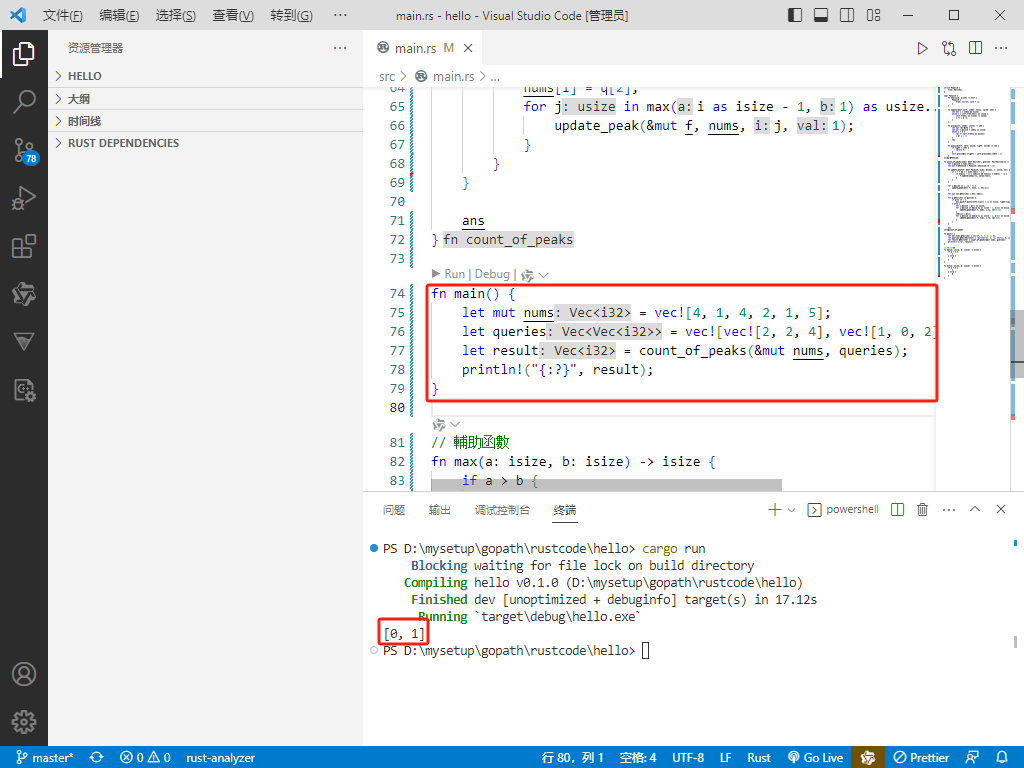
Task: Click sync changes icon in status bar
Action: point(97,758)
